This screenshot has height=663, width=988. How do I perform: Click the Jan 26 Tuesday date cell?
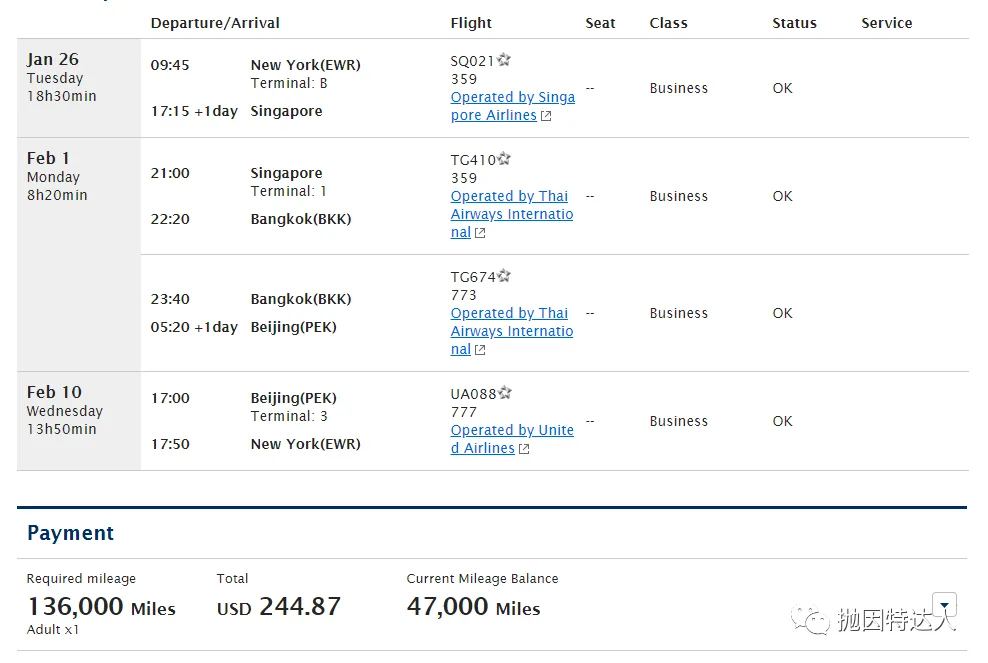click(x=62, y=78)
